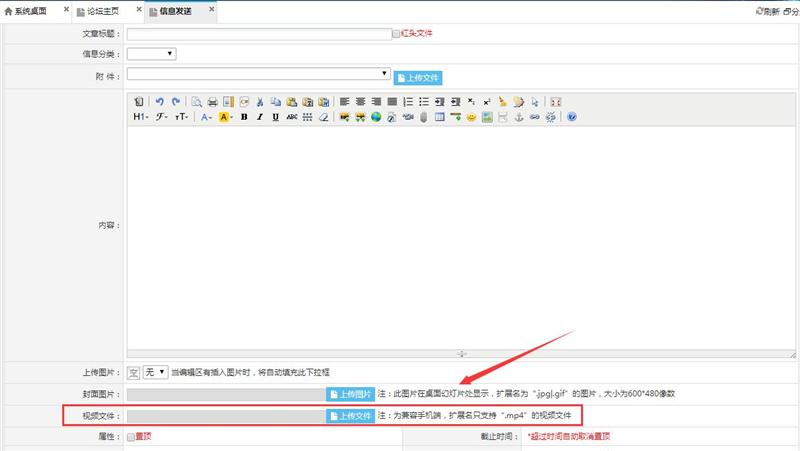Toggle Italic formatting in the editor
This screenshot has width=800, height=451.
point(260,117)
